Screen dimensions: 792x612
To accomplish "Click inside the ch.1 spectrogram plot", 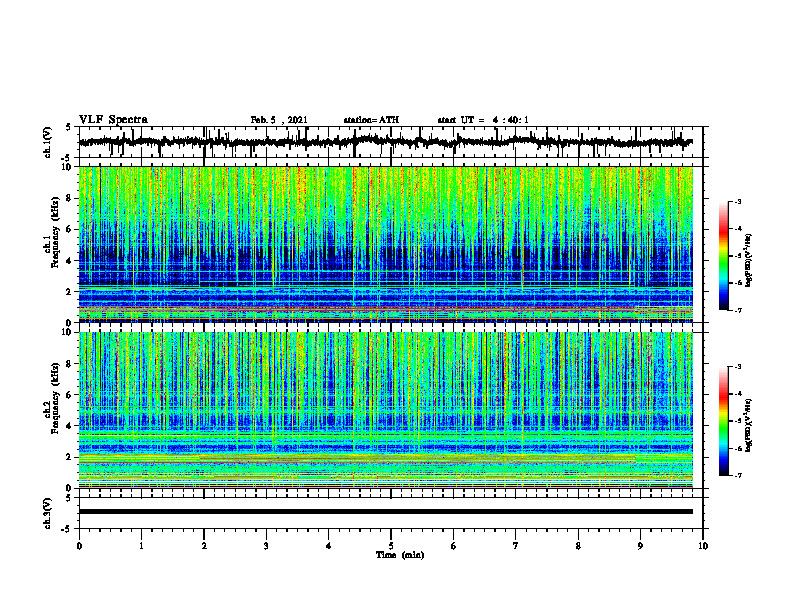I will 385,244.
